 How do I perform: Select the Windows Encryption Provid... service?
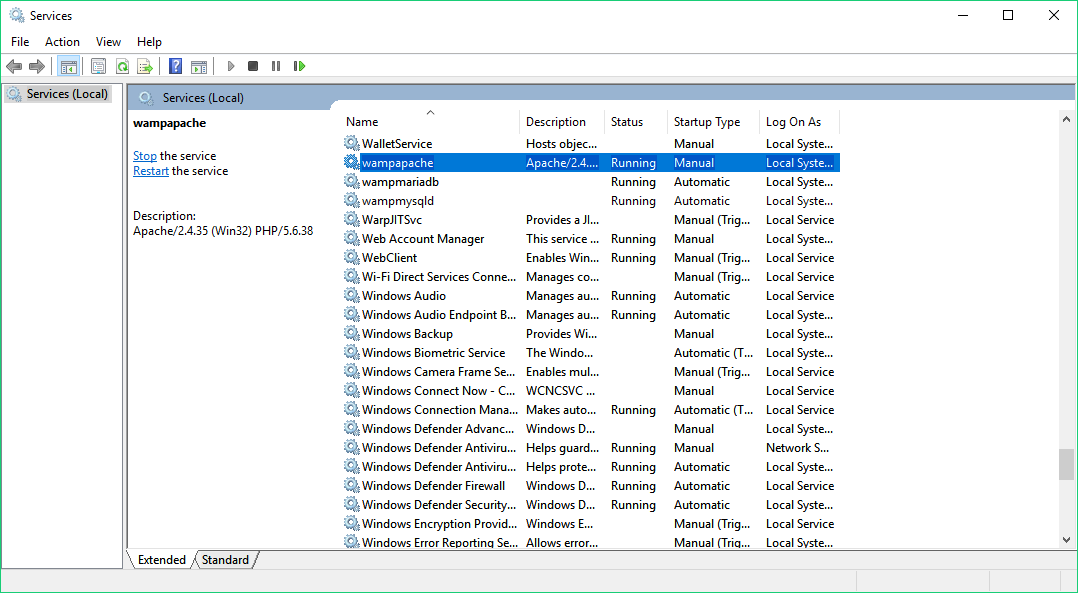tap(439, 524)
